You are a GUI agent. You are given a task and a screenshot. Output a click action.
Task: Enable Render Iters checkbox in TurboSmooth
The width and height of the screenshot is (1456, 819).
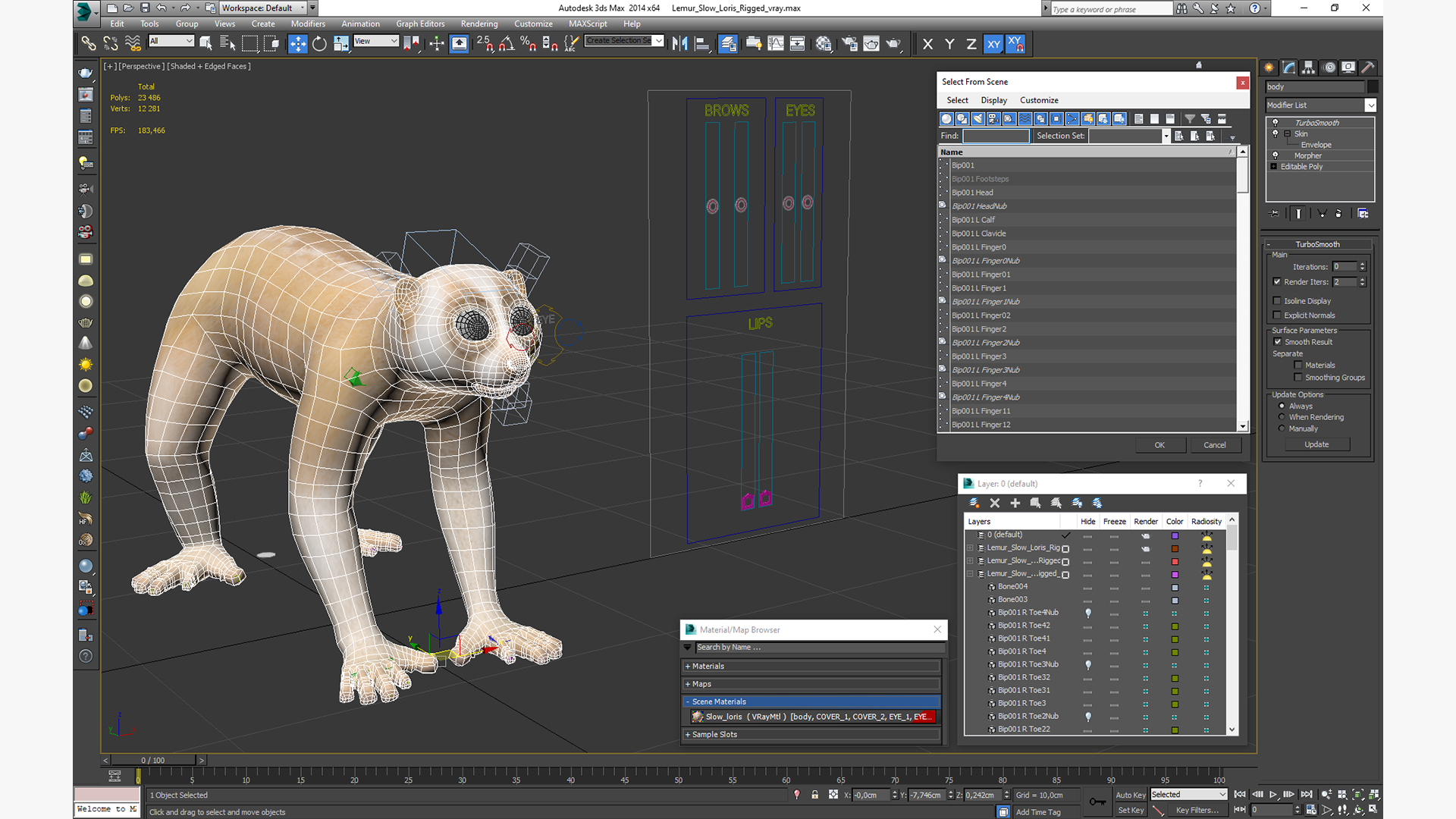click(1277, 281)
